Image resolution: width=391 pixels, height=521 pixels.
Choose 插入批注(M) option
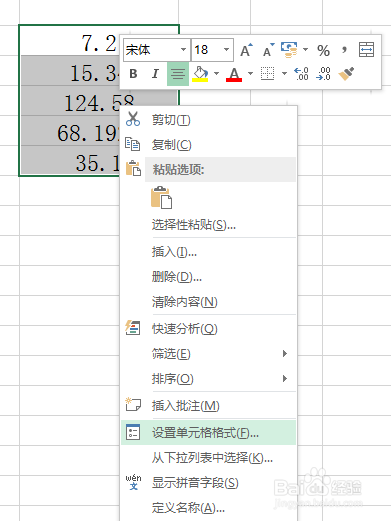tap(208, 406)
